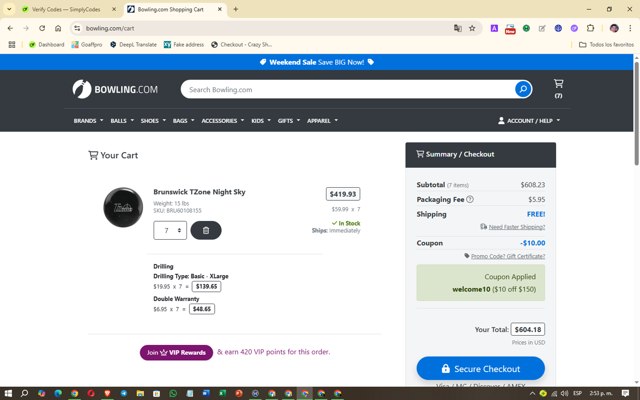Click Packaging Fee help question icon

[x=470, y=199]
